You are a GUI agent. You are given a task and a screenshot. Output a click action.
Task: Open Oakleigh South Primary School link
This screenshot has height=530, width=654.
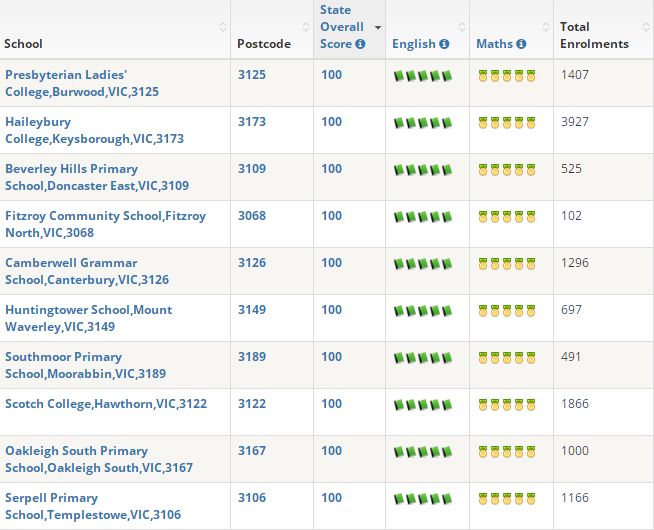(x=99, y=459)
